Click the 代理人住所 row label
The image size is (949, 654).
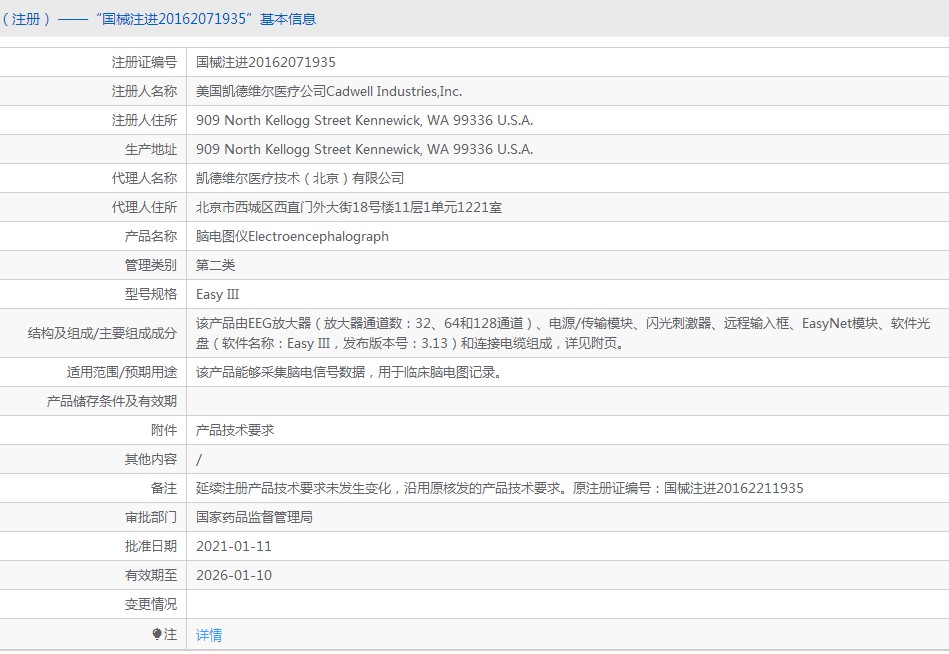point(144,208)
